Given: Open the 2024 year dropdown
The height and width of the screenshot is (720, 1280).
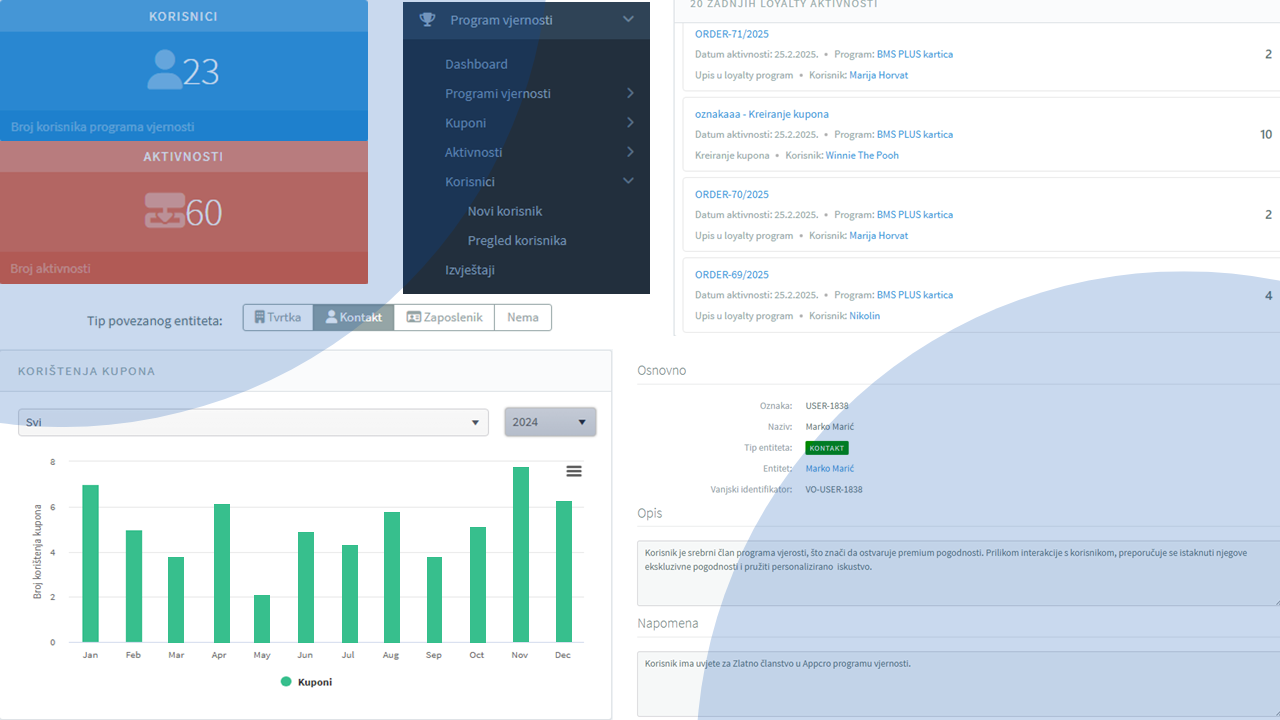Looking at the screenshot, I should tap(550, 422).
